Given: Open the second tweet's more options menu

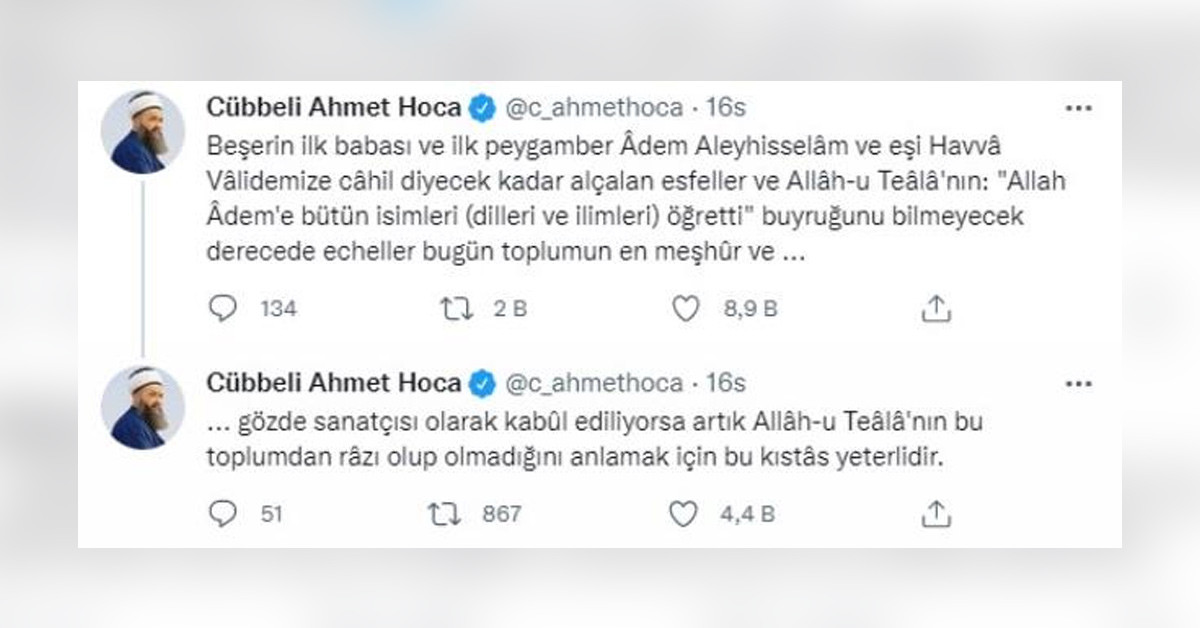Looking at the screenshot, I should [1079, 382].
